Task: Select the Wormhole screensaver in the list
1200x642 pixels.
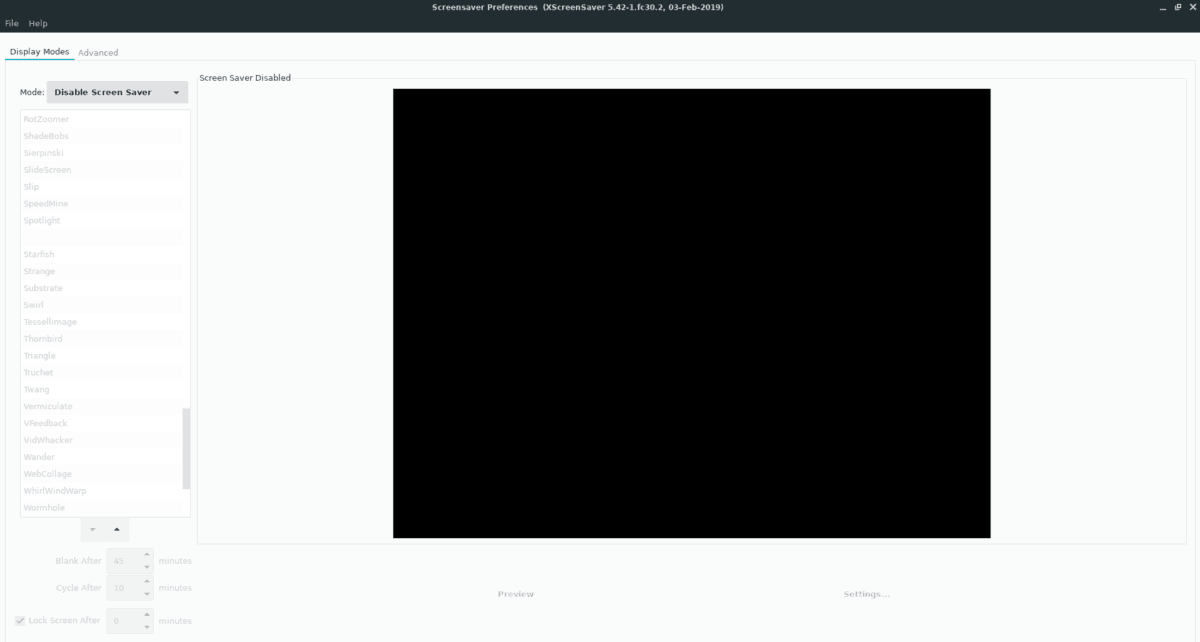Action: 45,507
